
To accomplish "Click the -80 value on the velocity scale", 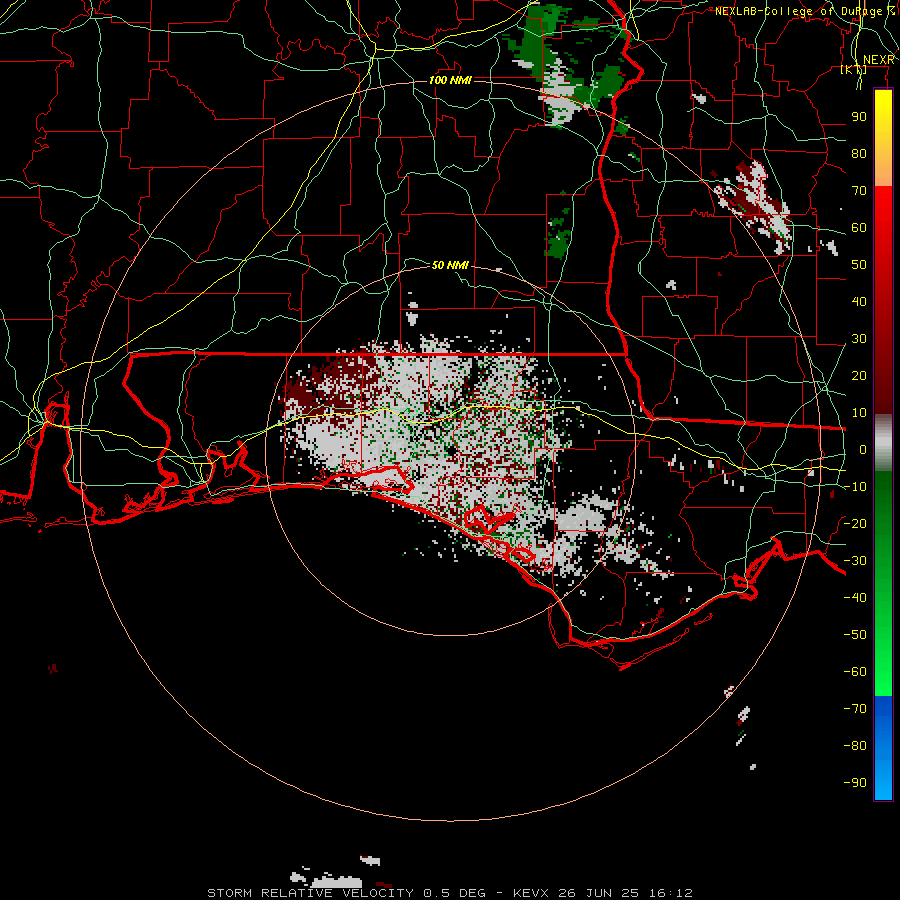I will pos(855,746).
